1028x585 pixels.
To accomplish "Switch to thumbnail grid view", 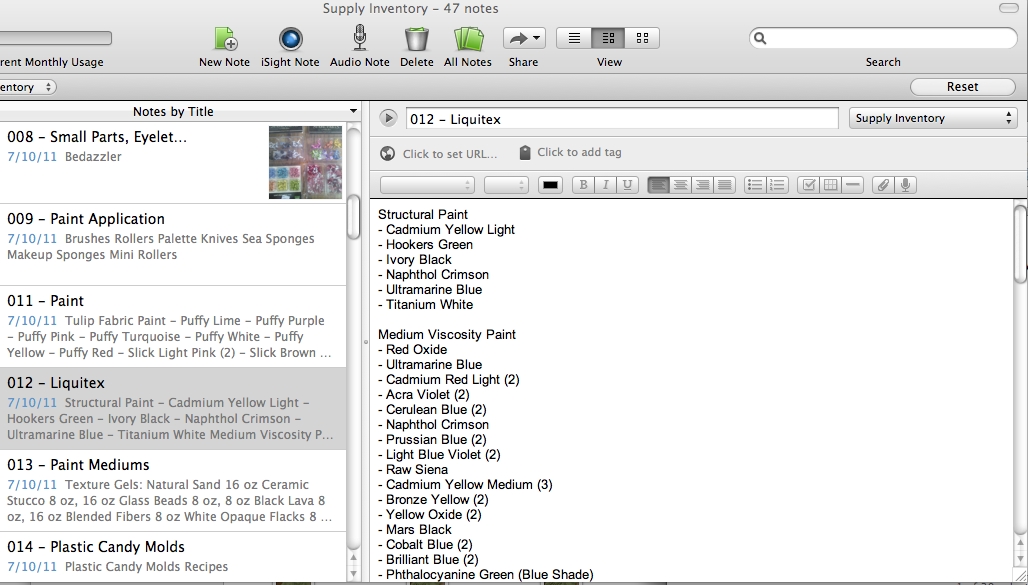I will (642, 38).
